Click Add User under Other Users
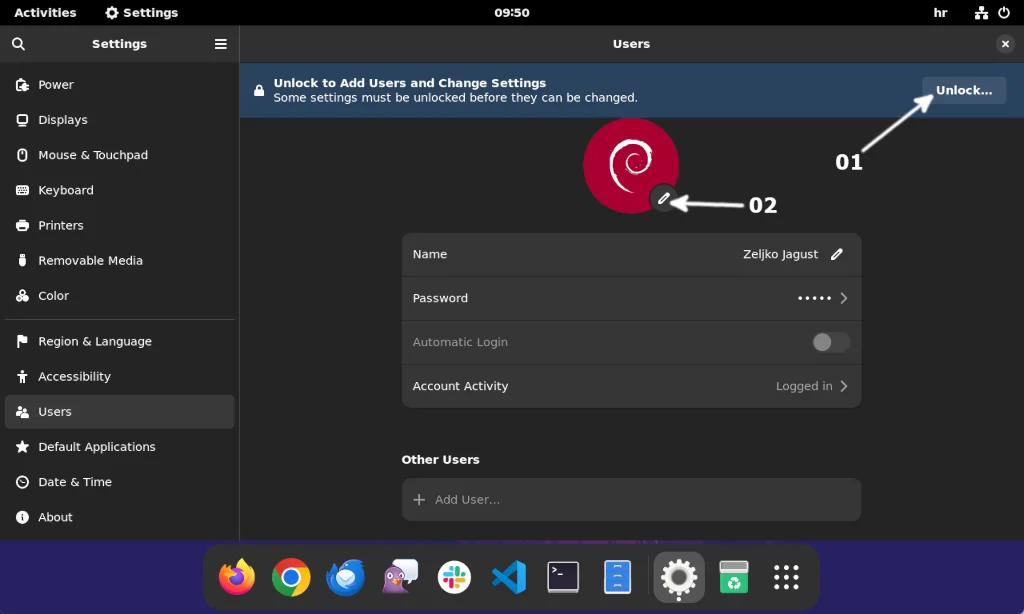The image size is (1024, 614). (x=631, y=499)
